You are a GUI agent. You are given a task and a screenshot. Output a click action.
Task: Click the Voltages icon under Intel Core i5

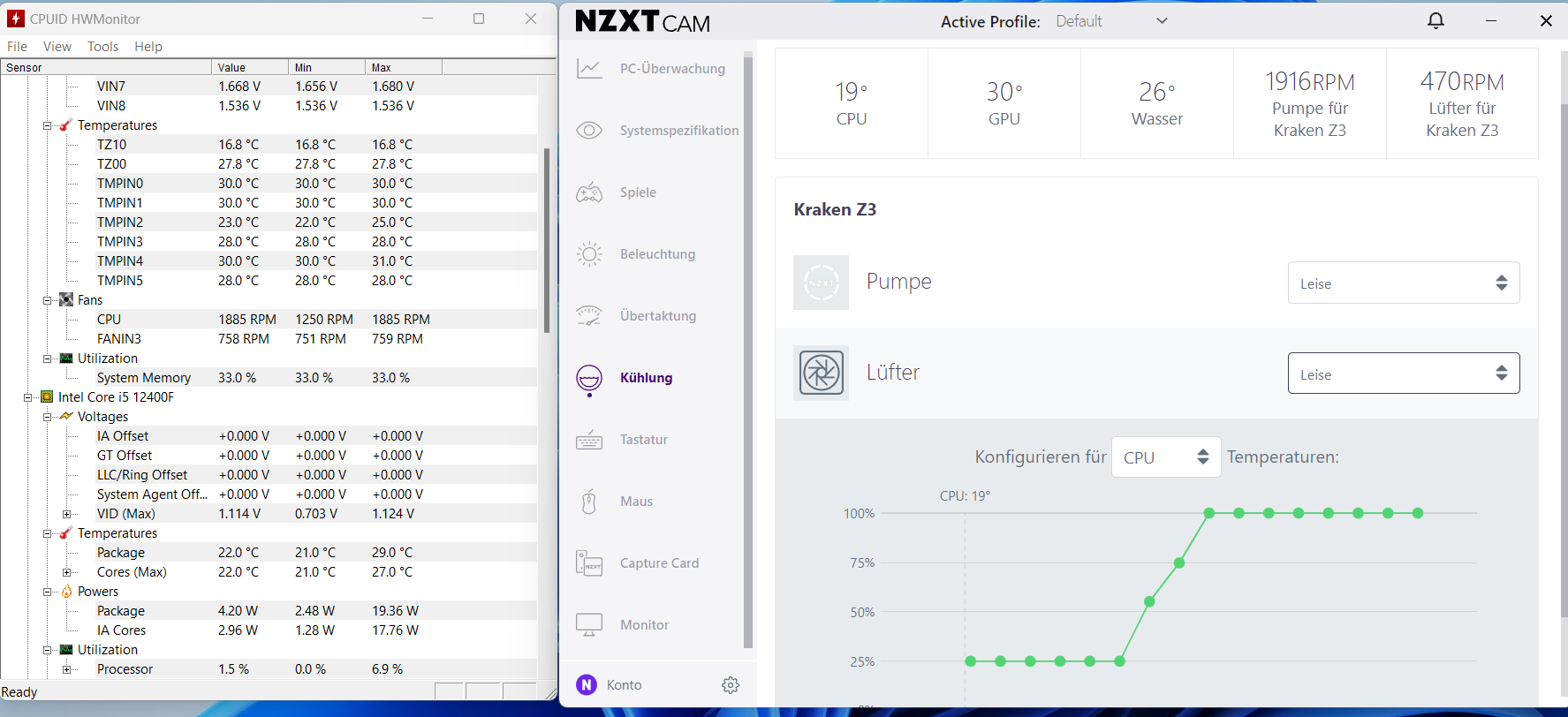coord(66,417)
